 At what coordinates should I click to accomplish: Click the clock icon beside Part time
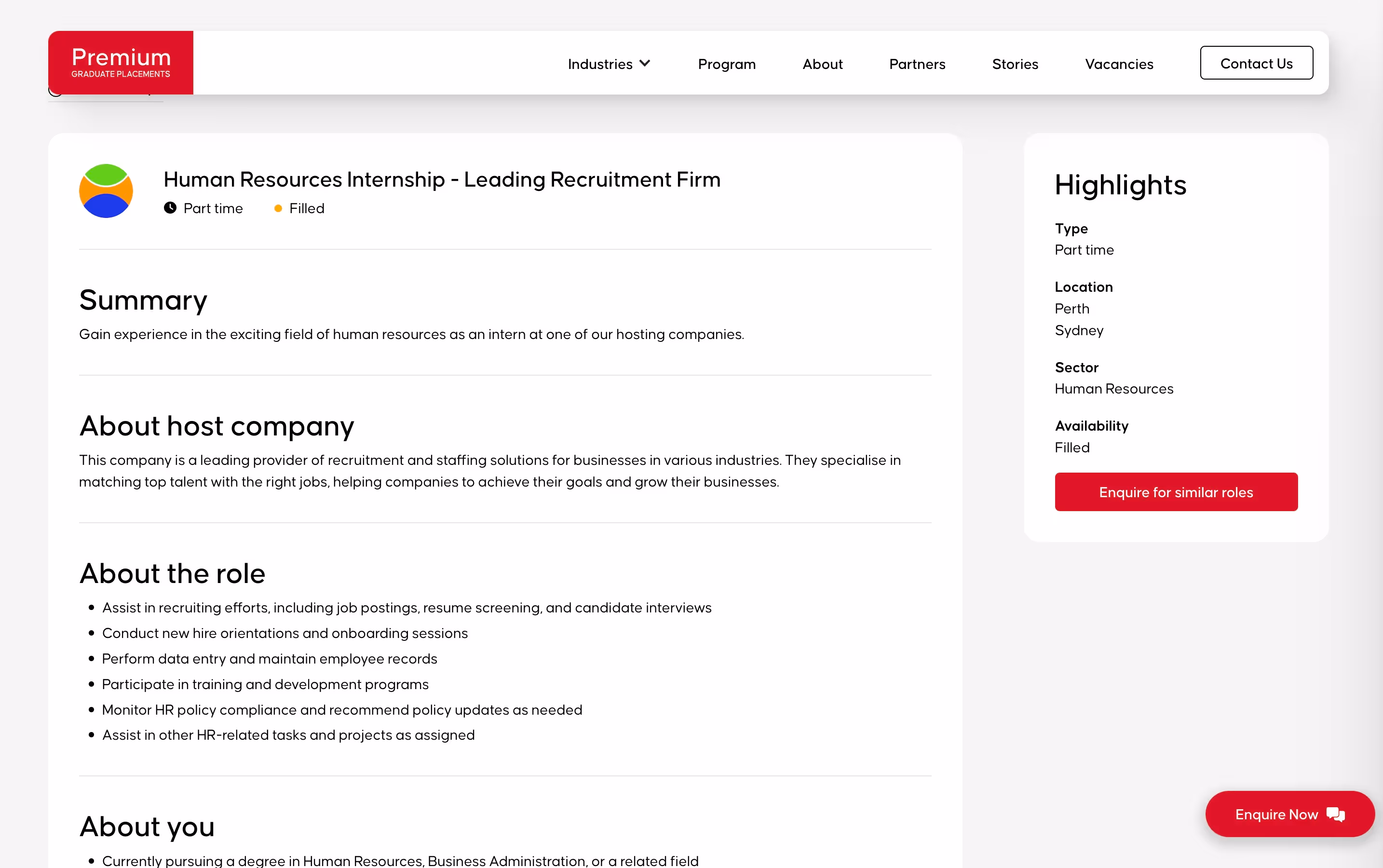point(170,208)
